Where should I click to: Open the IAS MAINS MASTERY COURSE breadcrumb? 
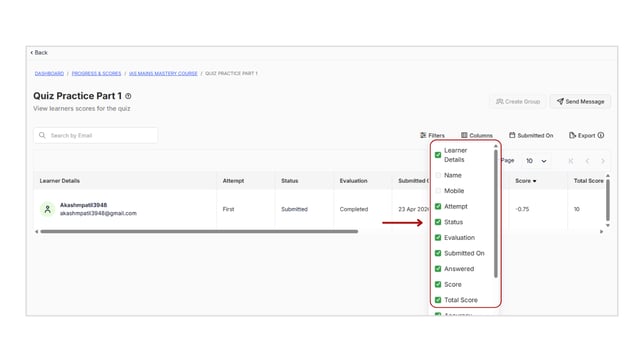[163, 74]
